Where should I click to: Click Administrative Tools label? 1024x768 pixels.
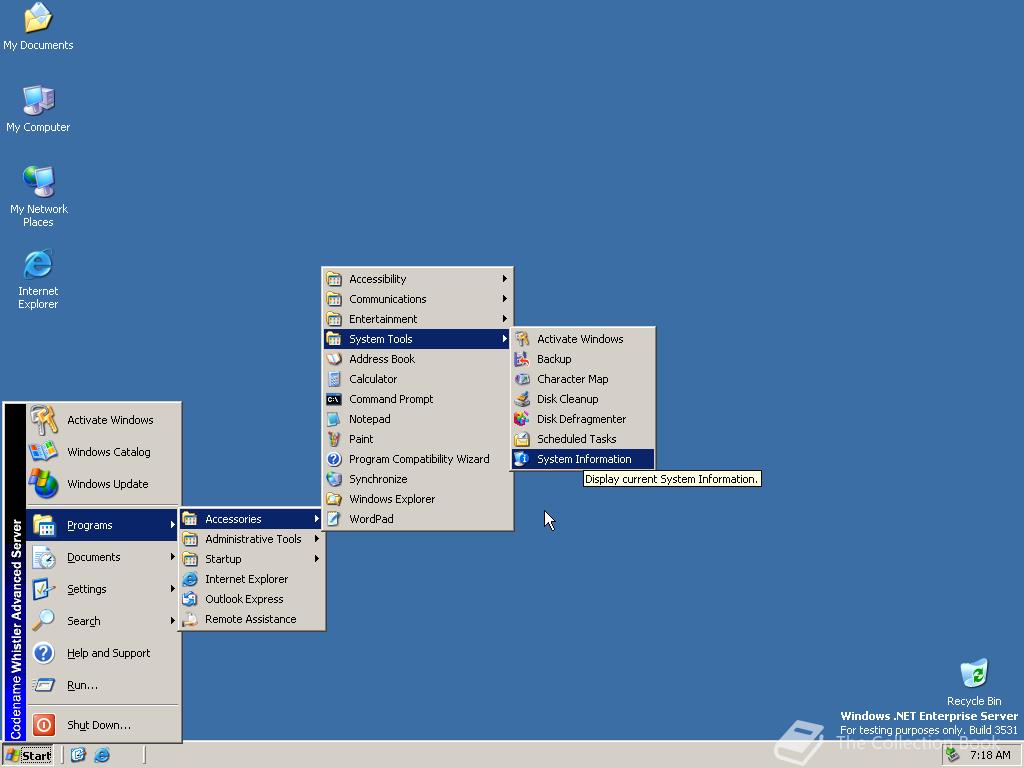[x=253, y=539]
